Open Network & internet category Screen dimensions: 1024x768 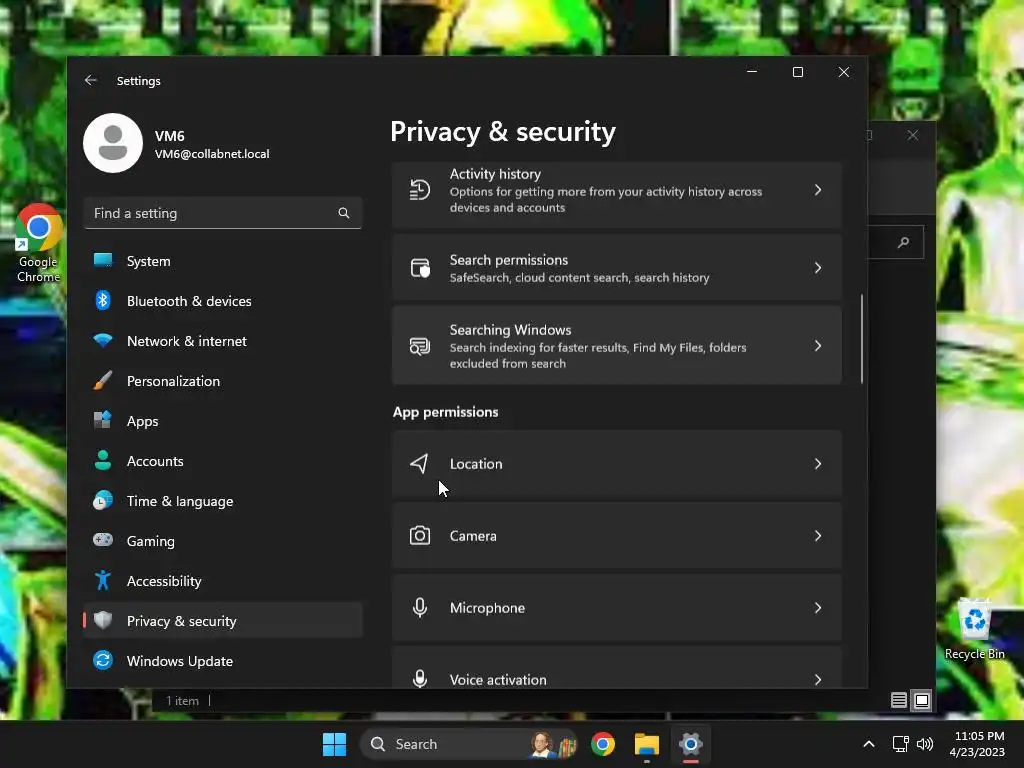[223, 341]
